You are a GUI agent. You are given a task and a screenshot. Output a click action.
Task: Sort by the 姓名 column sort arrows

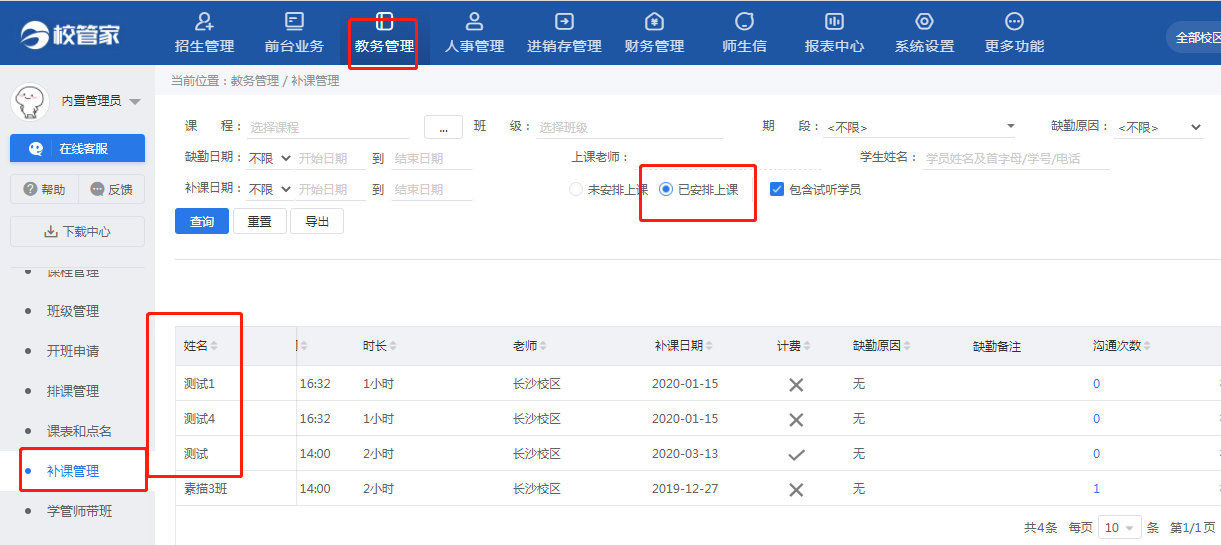click(x=214, y=346)
